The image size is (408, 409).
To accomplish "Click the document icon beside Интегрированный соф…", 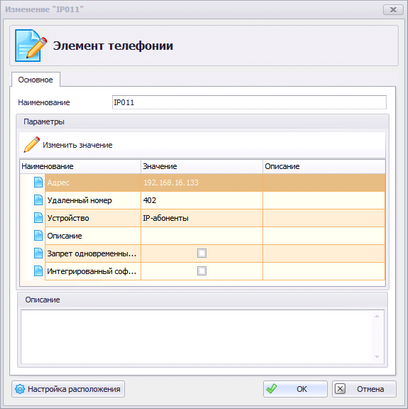I will point(38,271).
